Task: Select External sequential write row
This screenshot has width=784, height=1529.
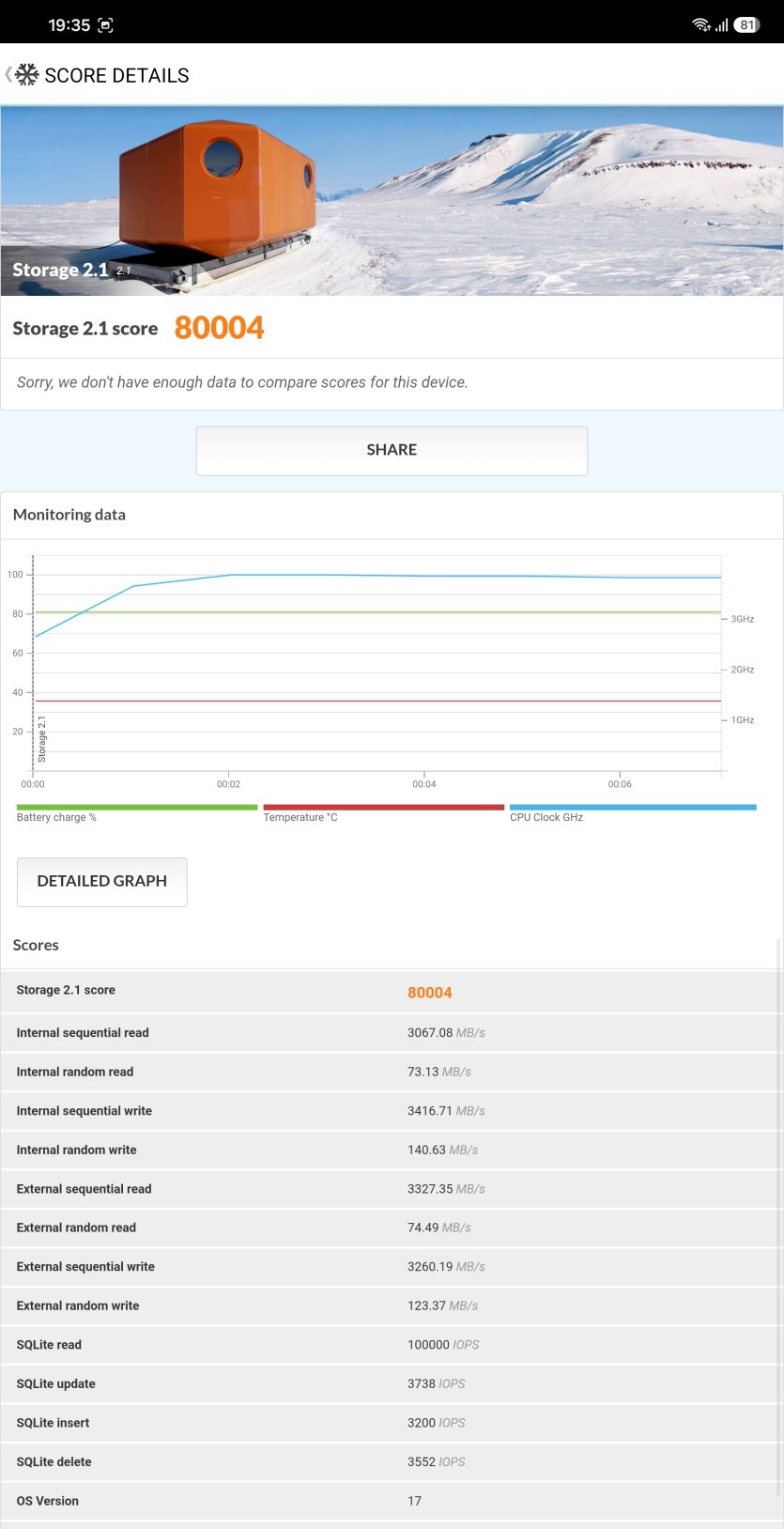Action: click(392, 1267)
